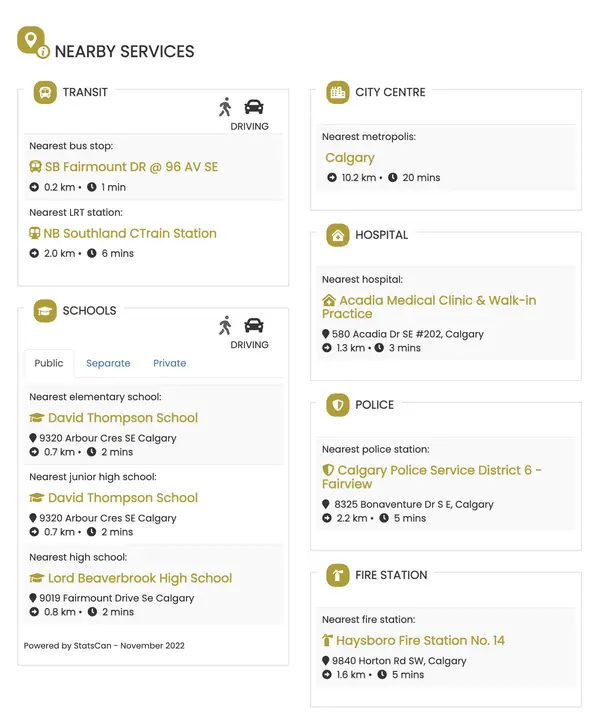Open Acadia Medical Clinic & Walk-in Practice link

[429, 307]
